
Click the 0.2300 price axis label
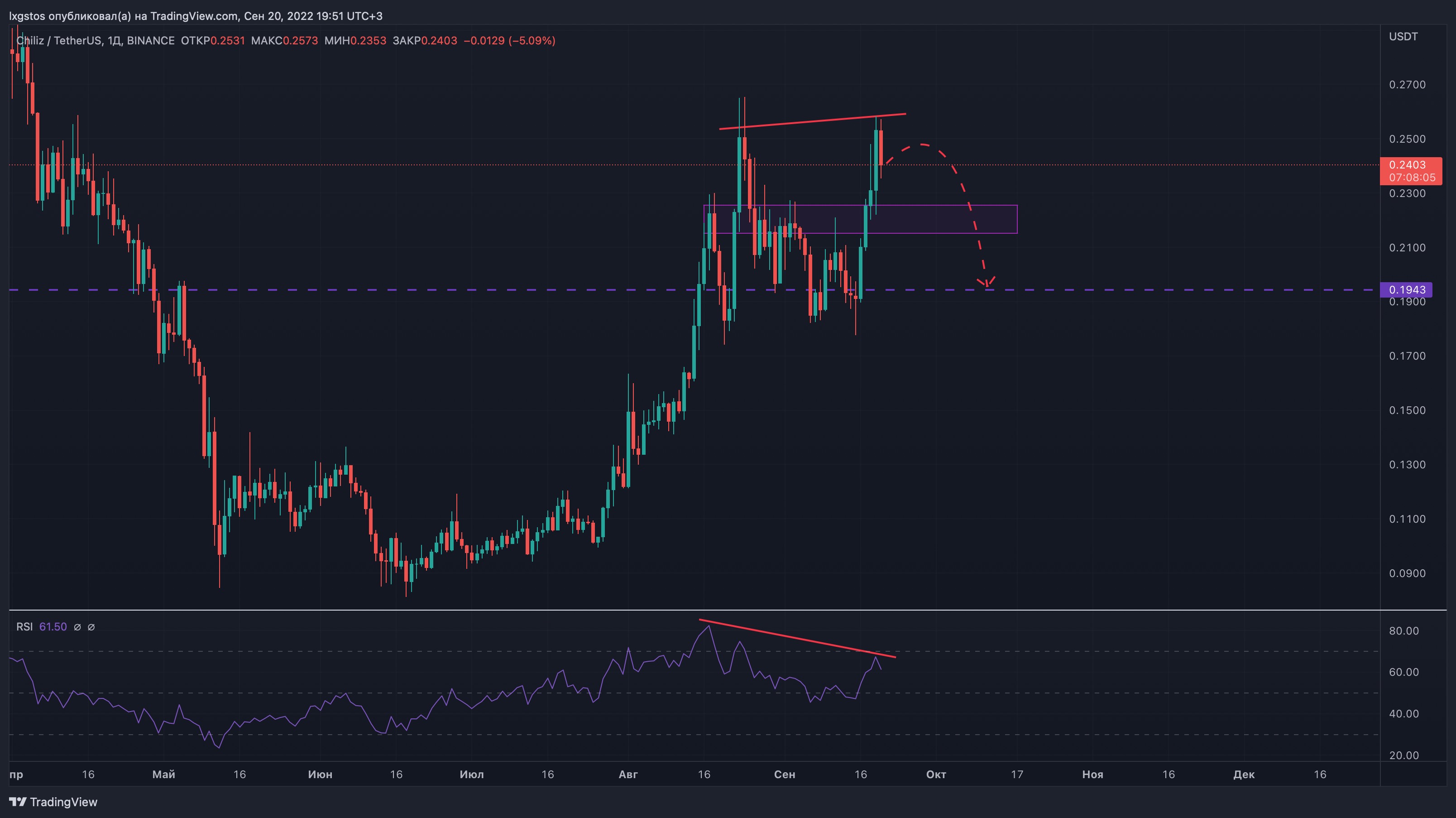click(1407, 193)
